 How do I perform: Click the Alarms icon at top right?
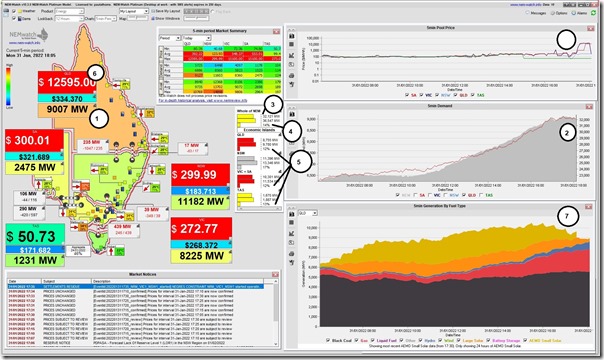click(x=574, y=13)
